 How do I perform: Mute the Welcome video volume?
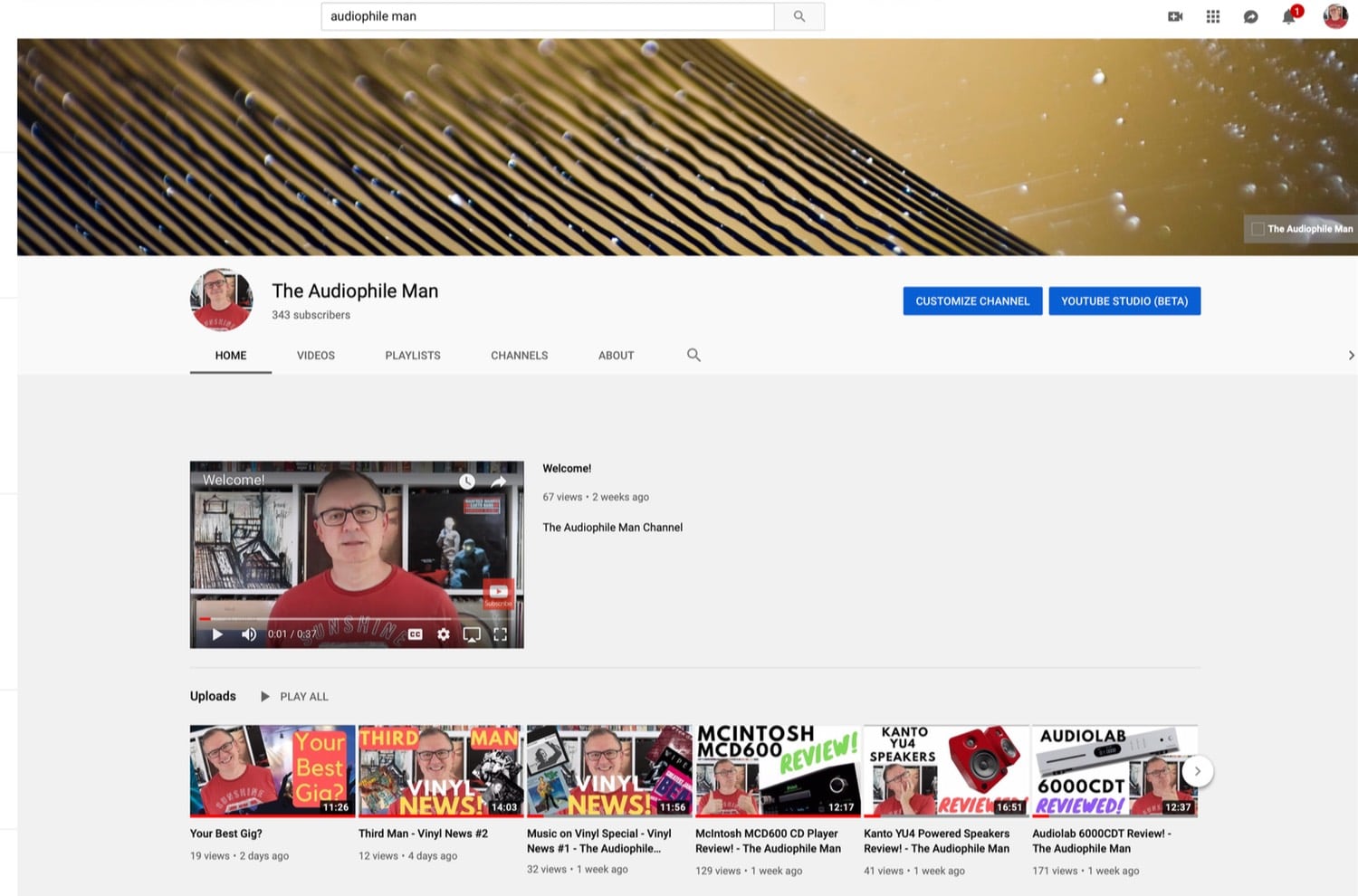coord(249,634)
